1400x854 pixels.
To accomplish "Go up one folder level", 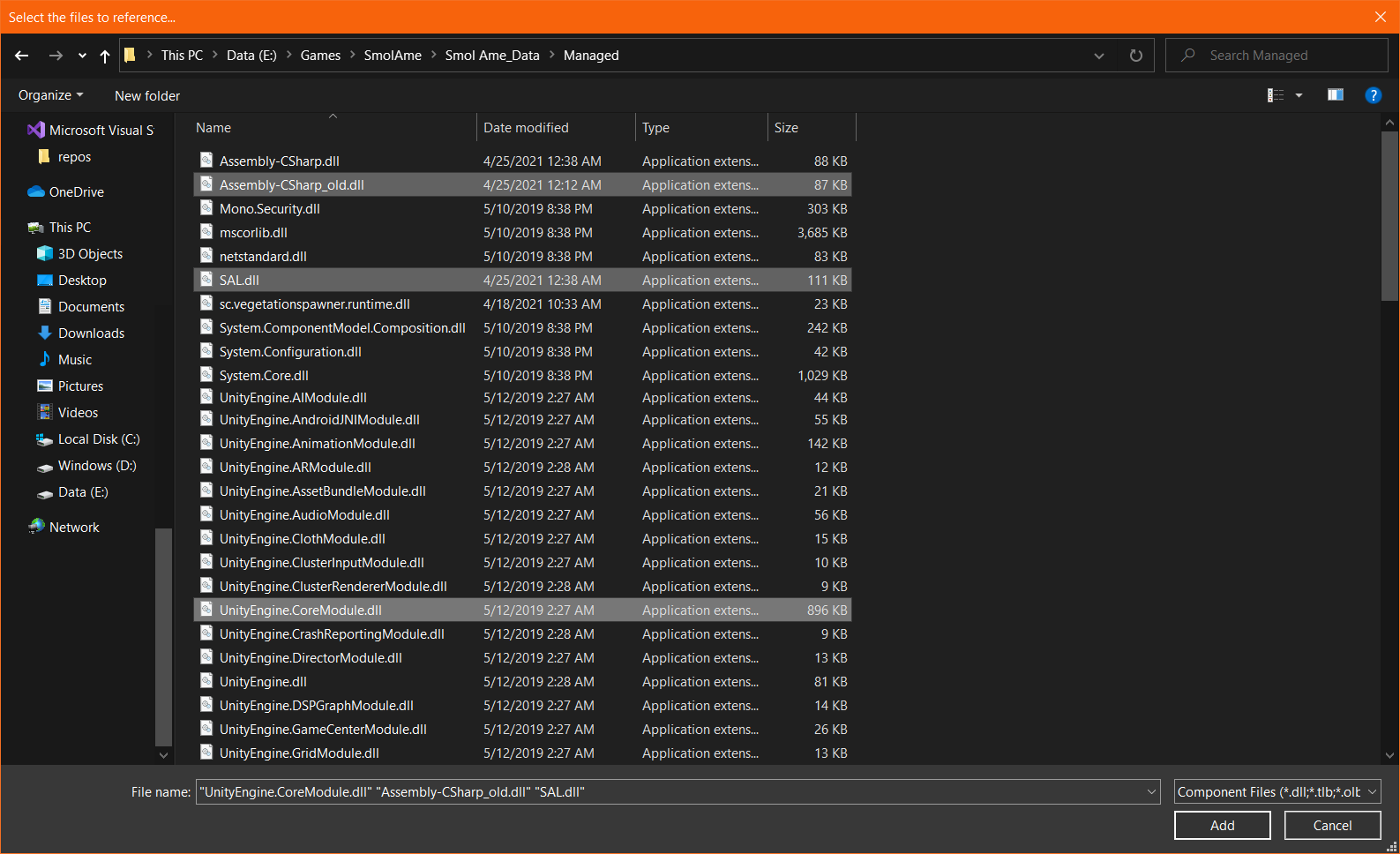I will [105, 56].
